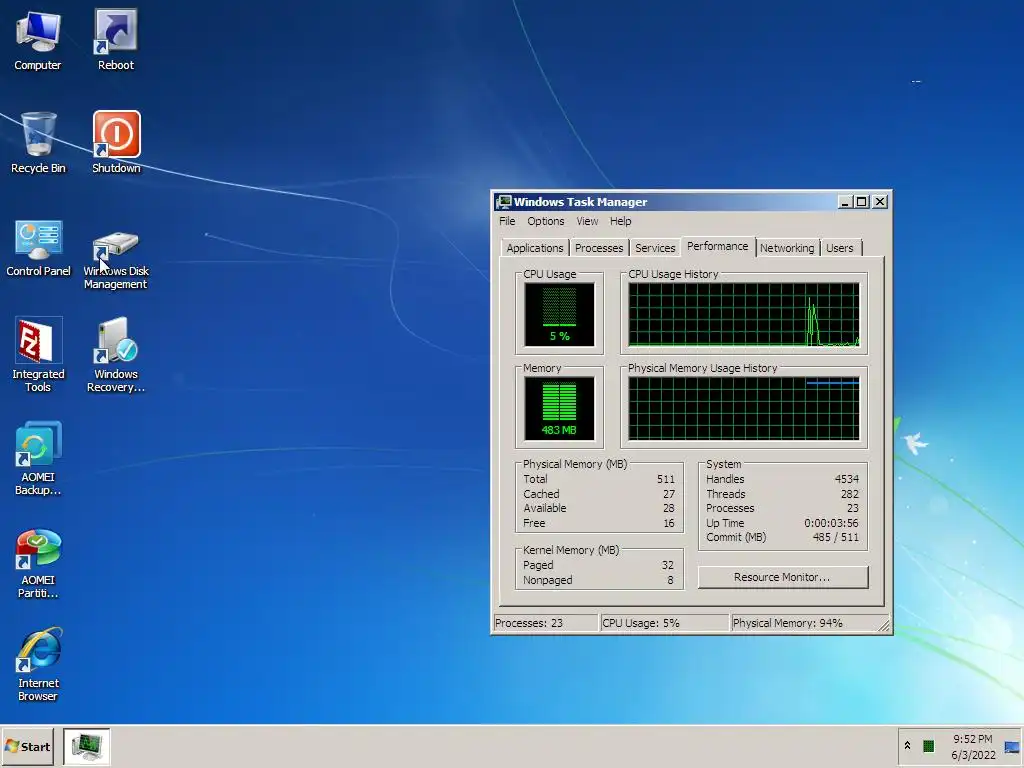The height and width of the screenshot is (768, 1024).
Task: Select the Recycle Bin icon
Action: click(x=38, y=143)
